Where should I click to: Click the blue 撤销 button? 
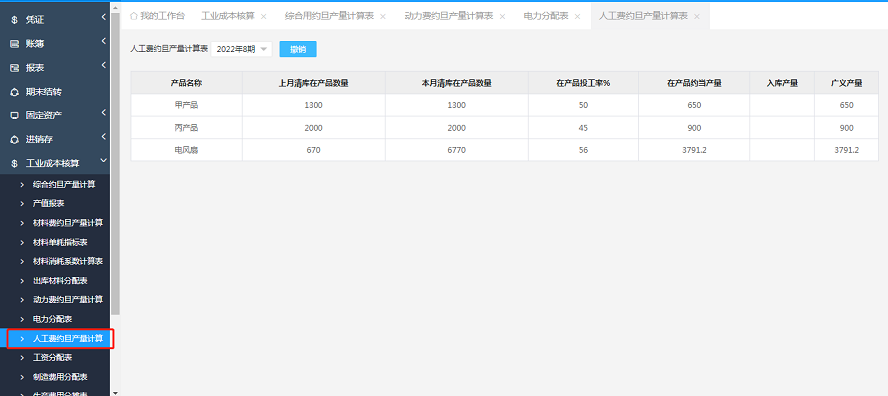[x=298, y=49]
